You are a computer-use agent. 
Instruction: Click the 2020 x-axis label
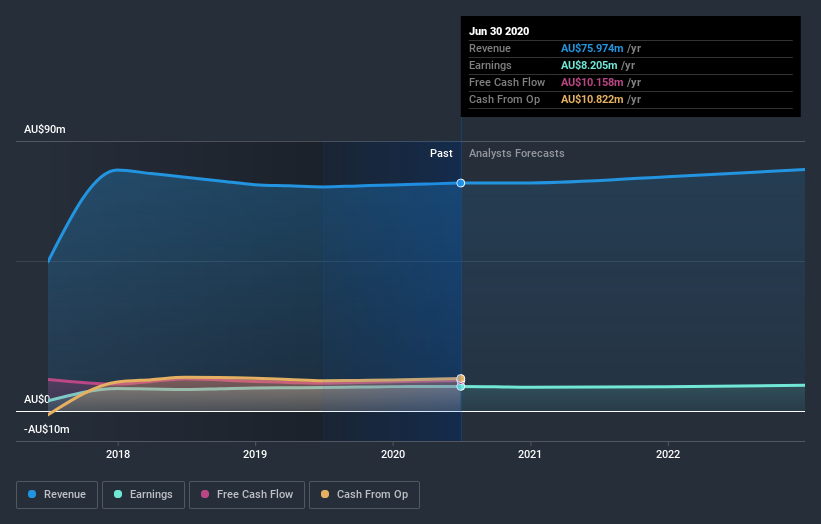point(393,454)
